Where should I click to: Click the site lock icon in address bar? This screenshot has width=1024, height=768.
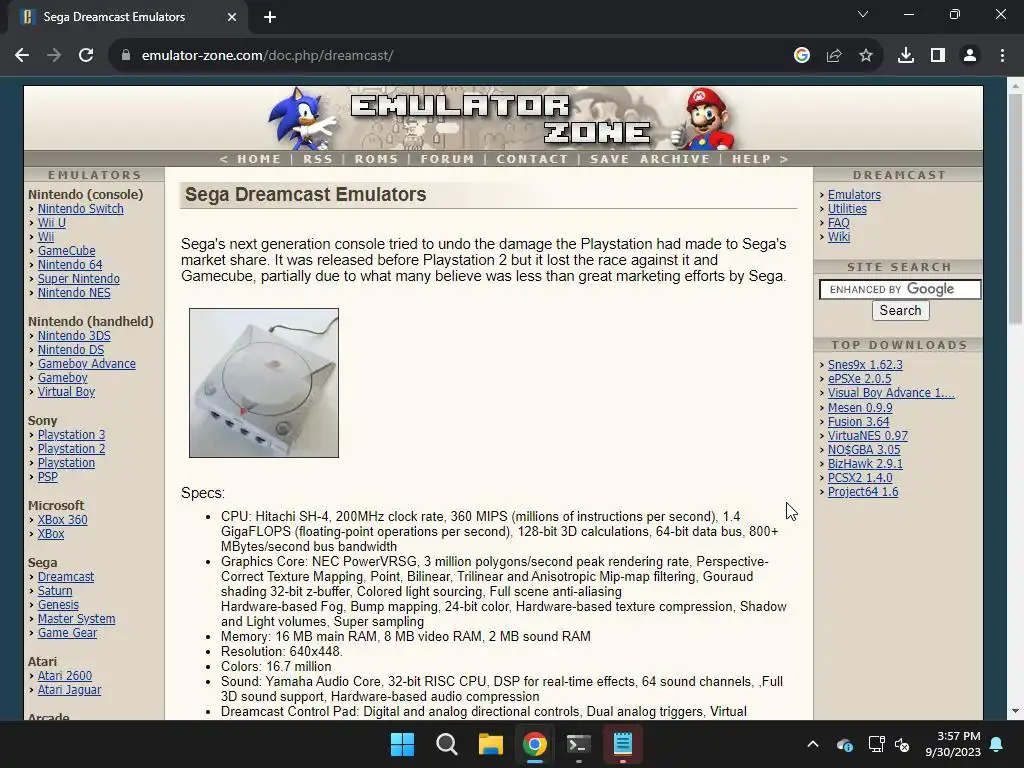125,56
